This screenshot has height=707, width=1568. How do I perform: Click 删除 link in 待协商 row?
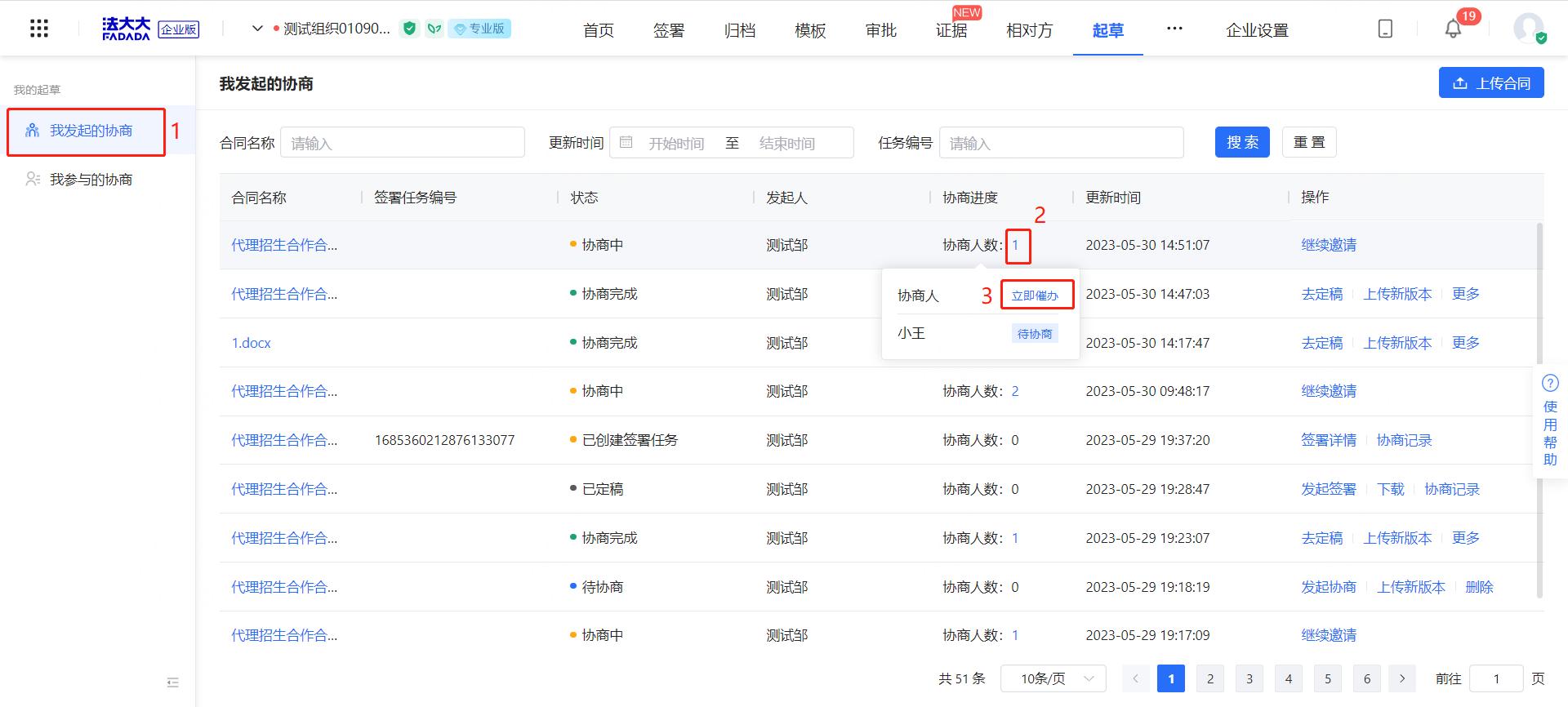(x=1479, y=587)
